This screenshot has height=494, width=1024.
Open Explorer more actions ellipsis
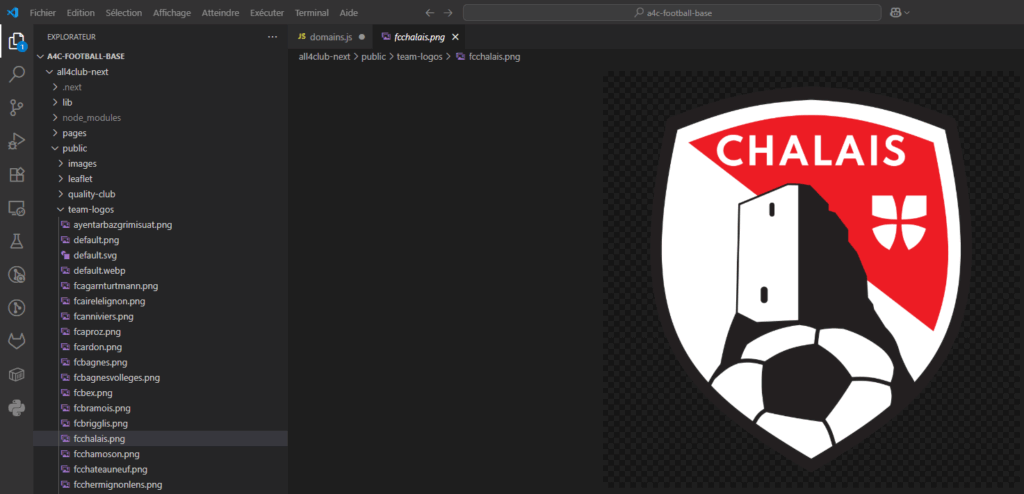pos(272,37)
